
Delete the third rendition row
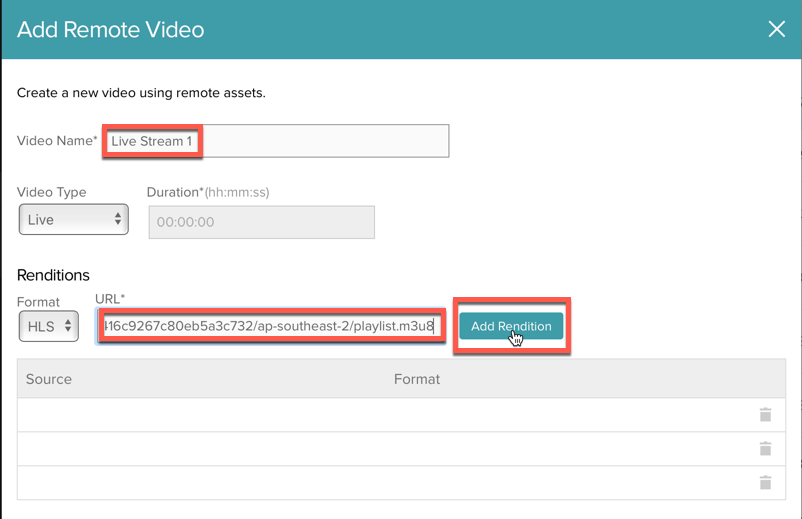[x=765, y=482]
